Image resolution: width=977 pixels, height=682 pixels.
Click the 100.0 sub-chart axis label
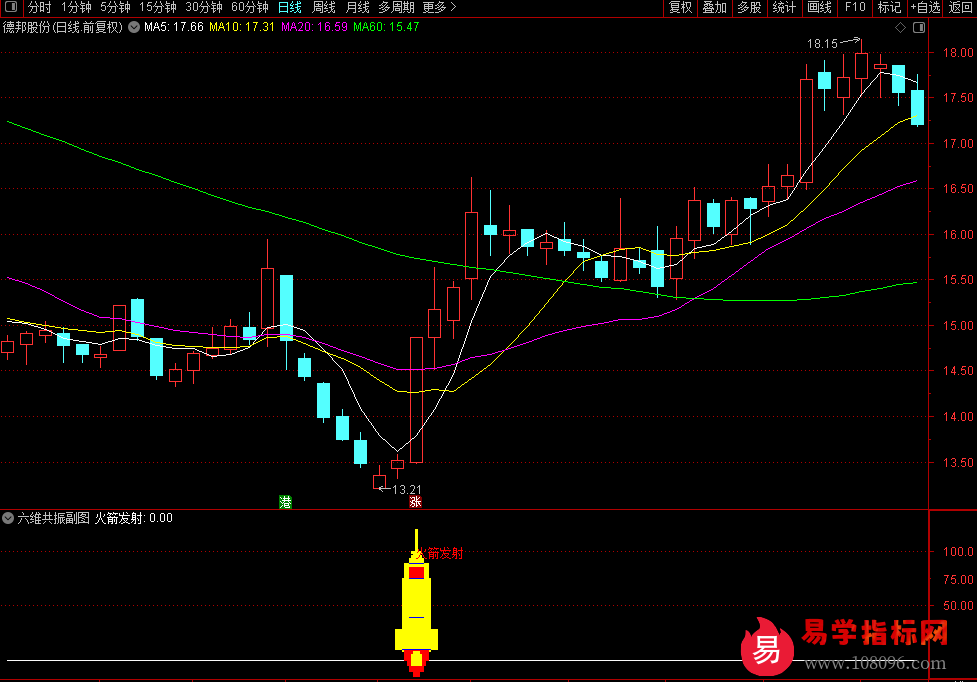pyautogui.click(x=958, y=552)
